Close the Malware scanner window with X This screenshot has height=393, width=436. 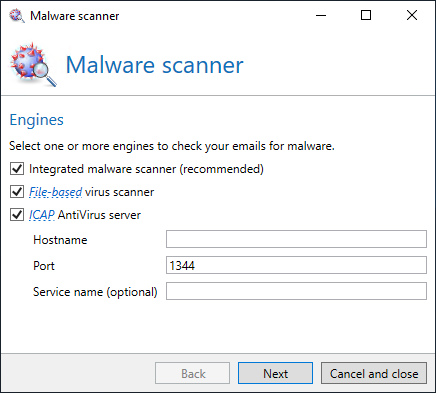pyautogui.click(x=412, y=15)
